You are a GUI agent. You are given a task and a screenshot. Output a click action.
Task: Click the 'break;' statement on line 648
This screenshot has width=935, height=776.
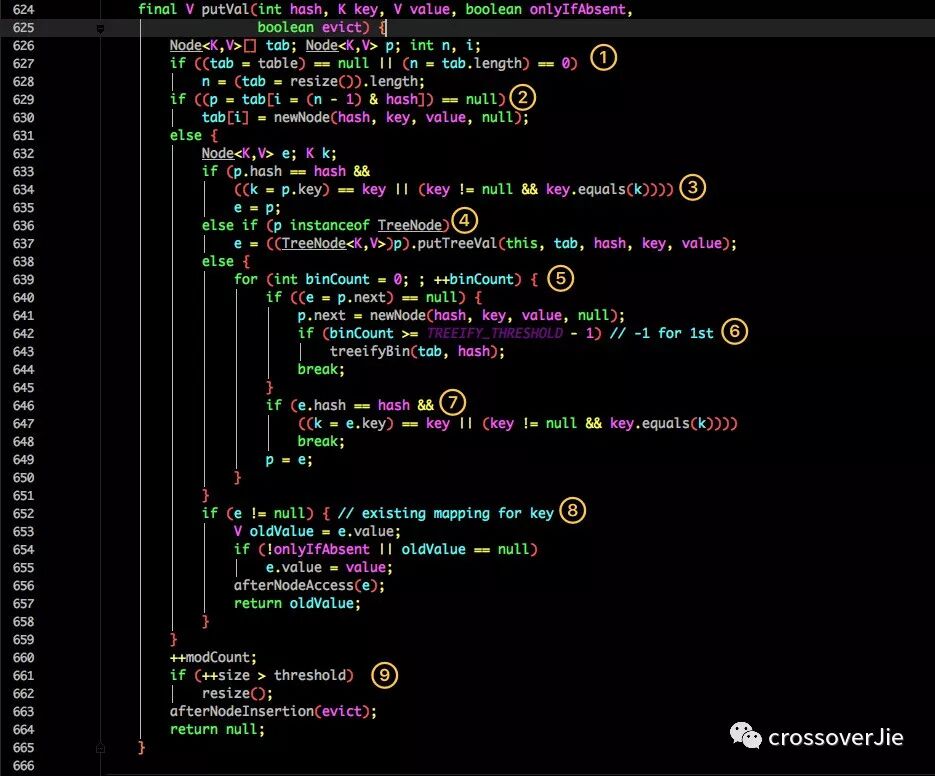coord(321,442)
